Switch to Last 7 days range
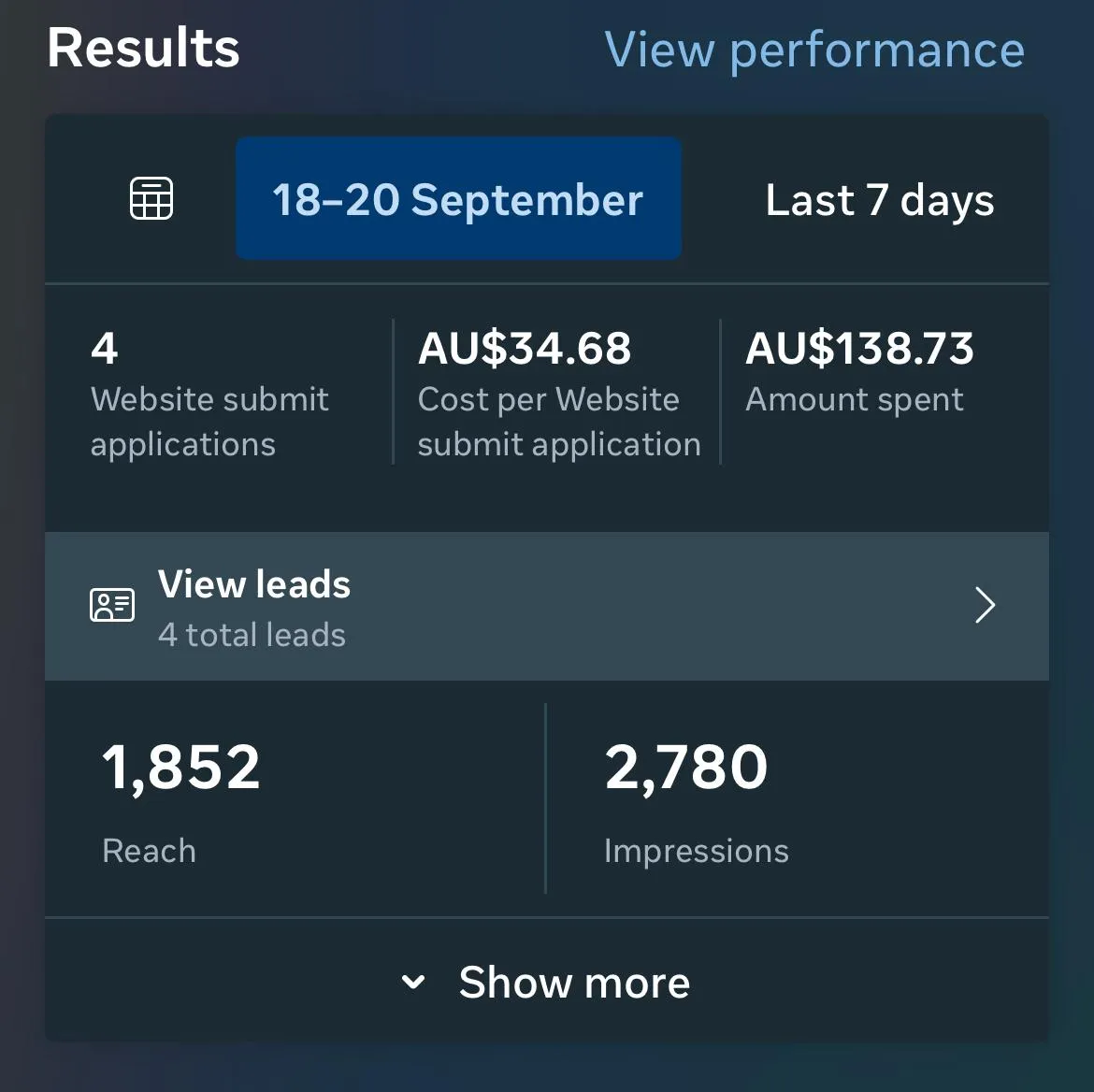The image size is (1094, 1092). [x=879, y=200]
